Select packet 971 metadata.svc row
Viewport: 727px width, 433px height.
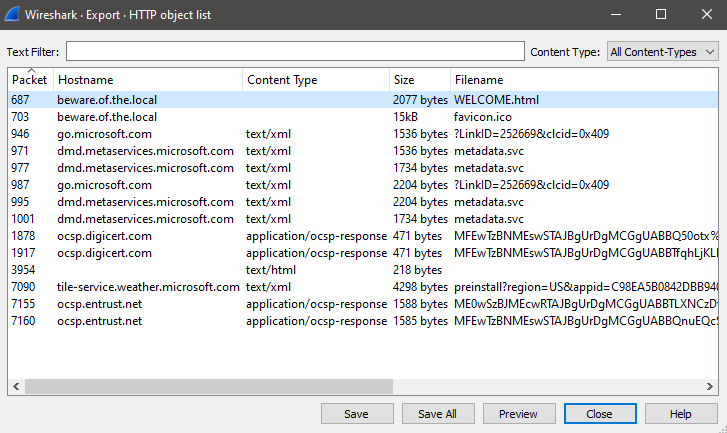point(363,151)
